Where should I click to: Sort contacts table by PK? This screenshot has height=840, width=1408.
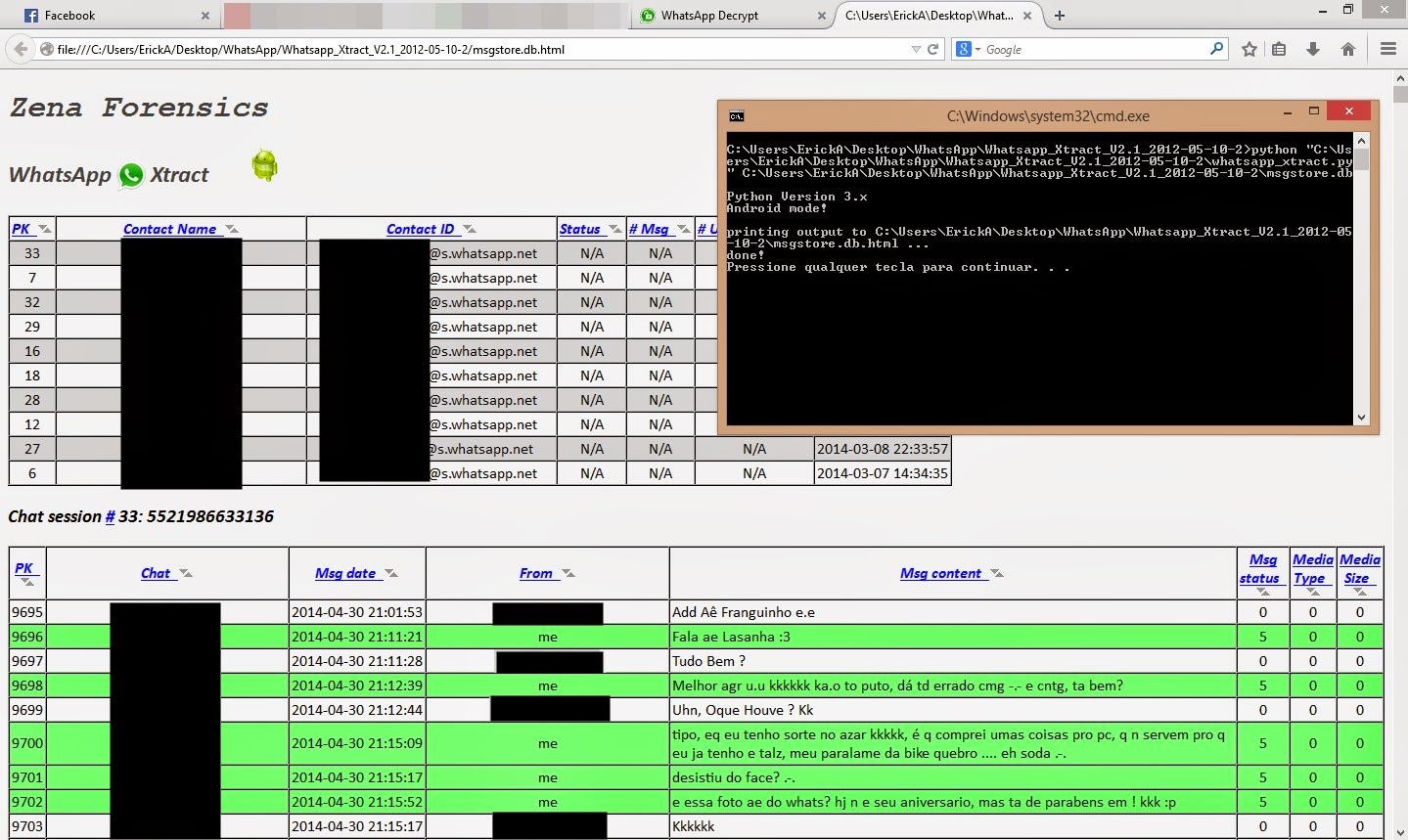(x=22, y=229)
